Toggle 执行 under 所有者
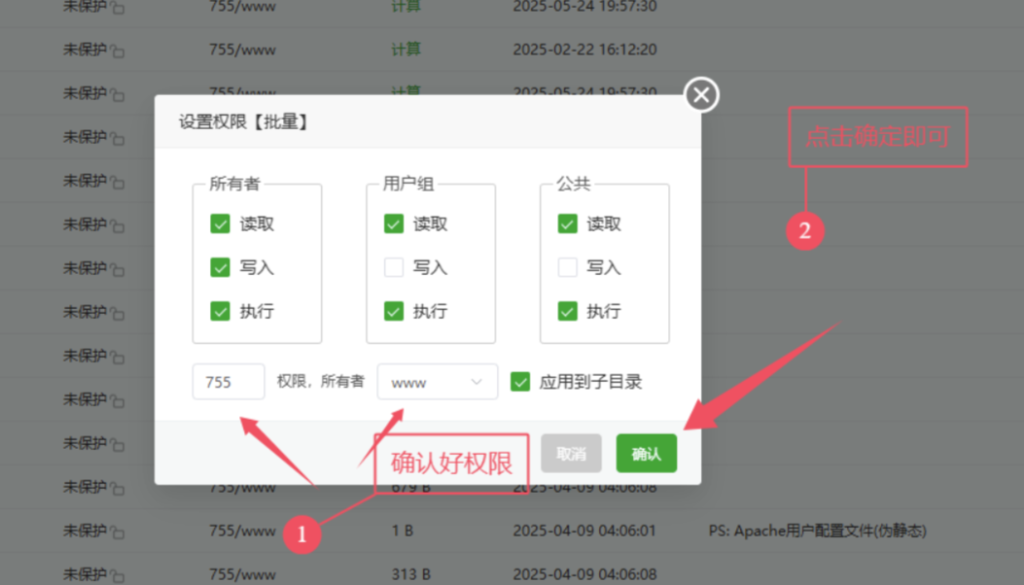1024x585 pixels. (x=220, y=311)
